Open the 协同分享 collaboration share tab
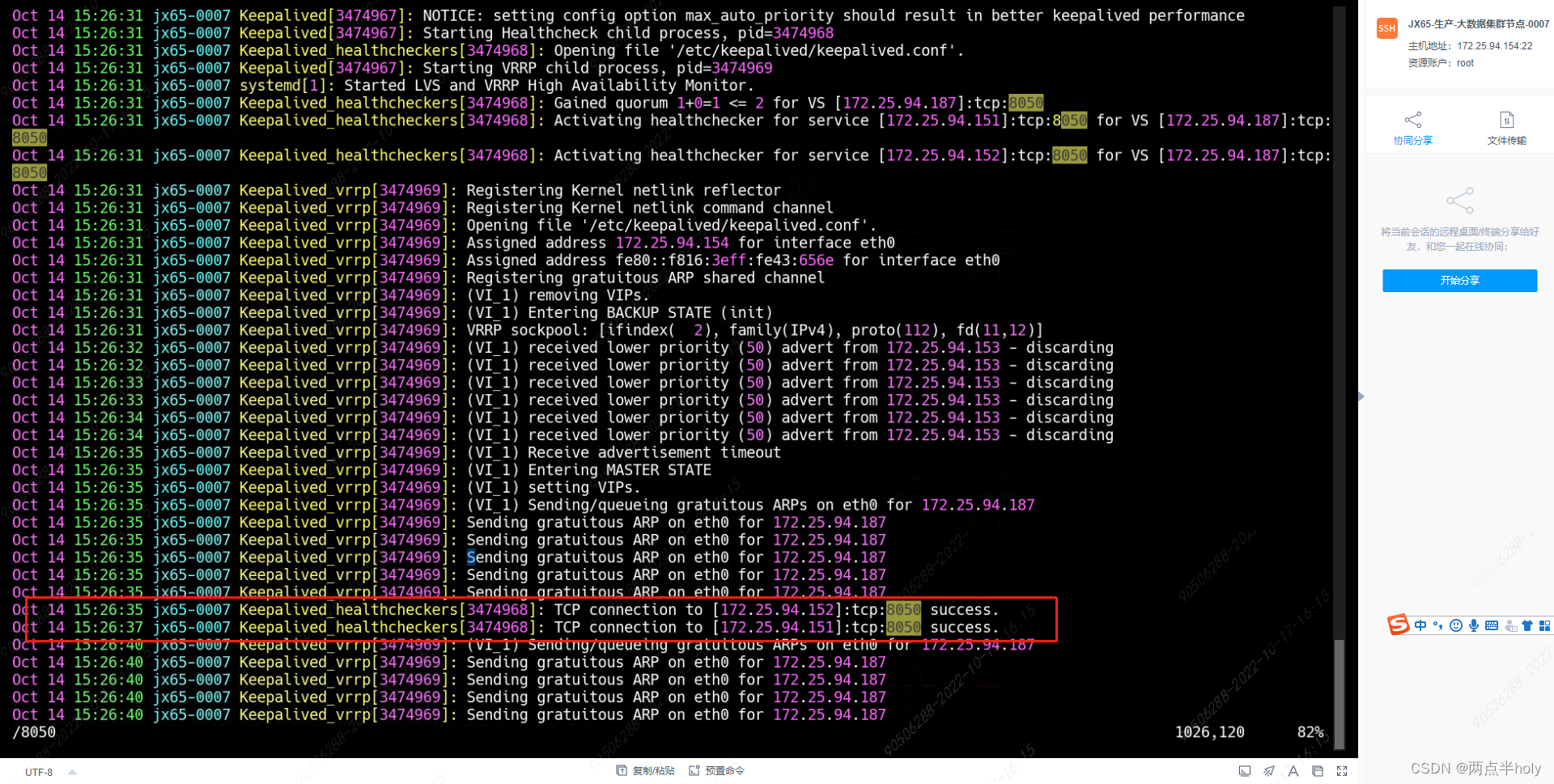 pos(1412,129)
